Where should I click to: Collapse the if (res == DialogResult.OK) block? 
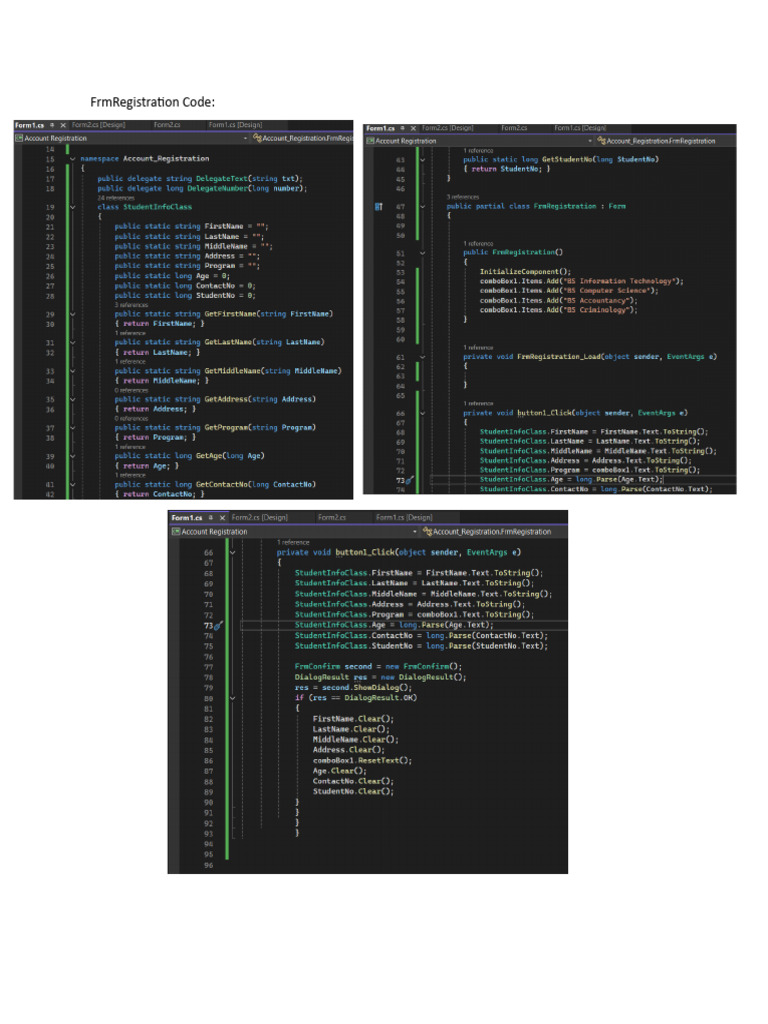232,698
